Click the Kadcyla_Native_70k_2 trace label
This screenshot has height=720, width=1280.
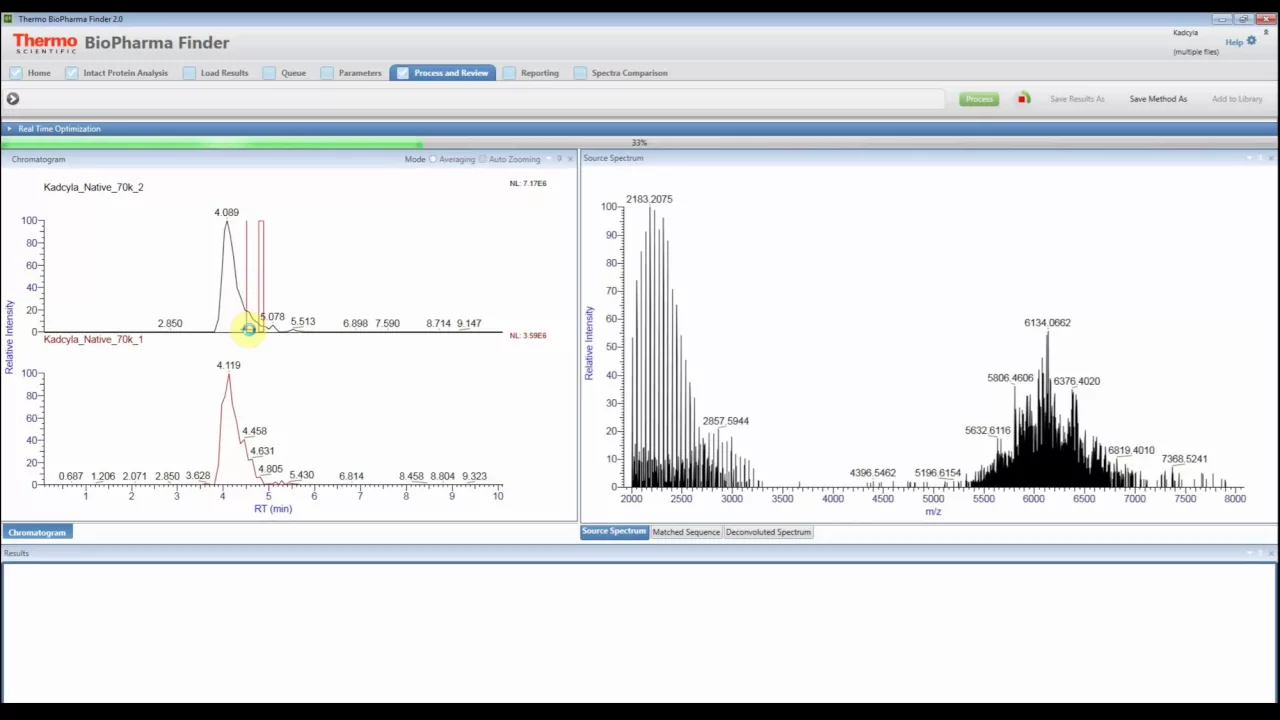(x=93, y=187)
